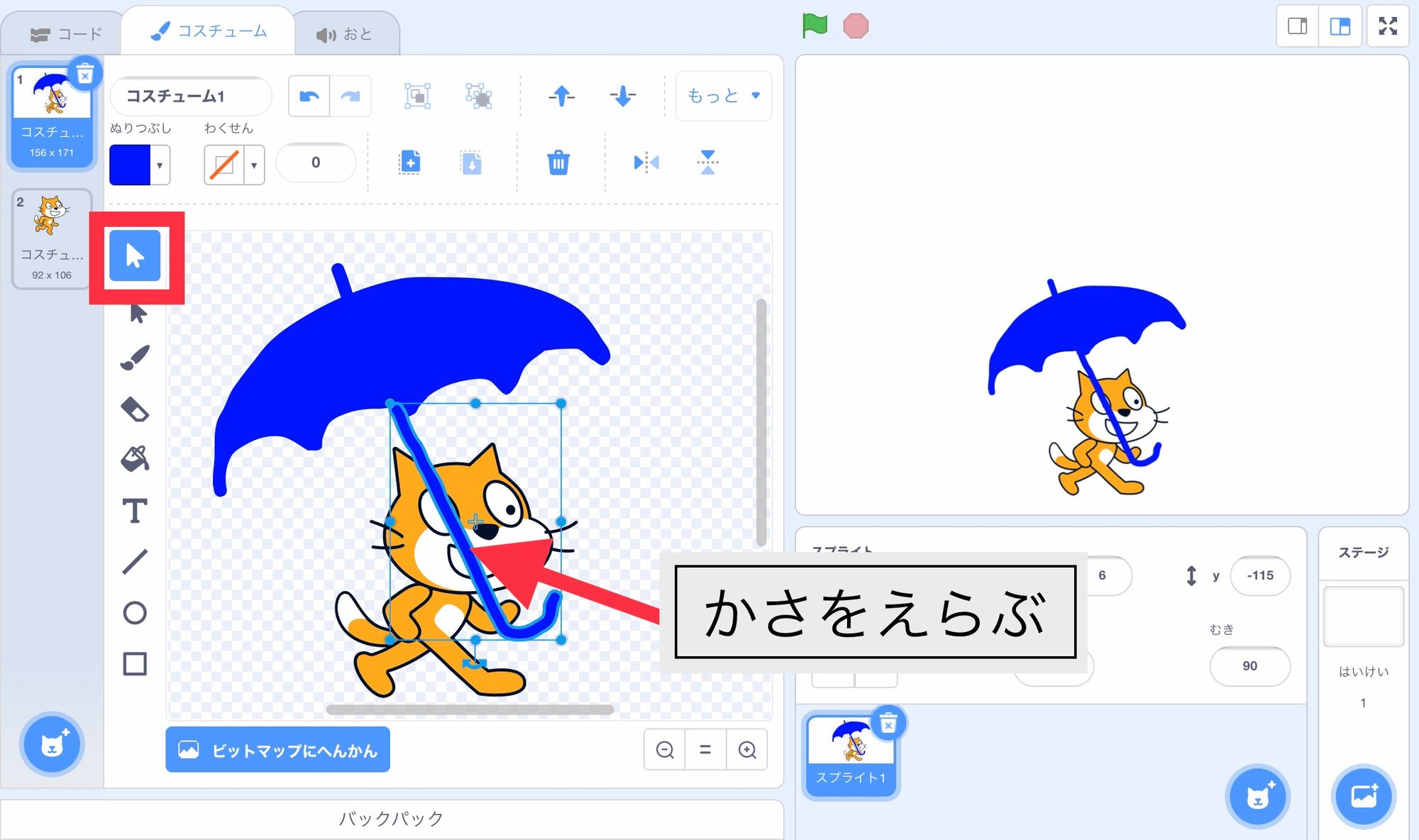Select the Eraser tool
Viewport: 1419px width, 840px height.
pyautogui.click(x=135, y=409)
